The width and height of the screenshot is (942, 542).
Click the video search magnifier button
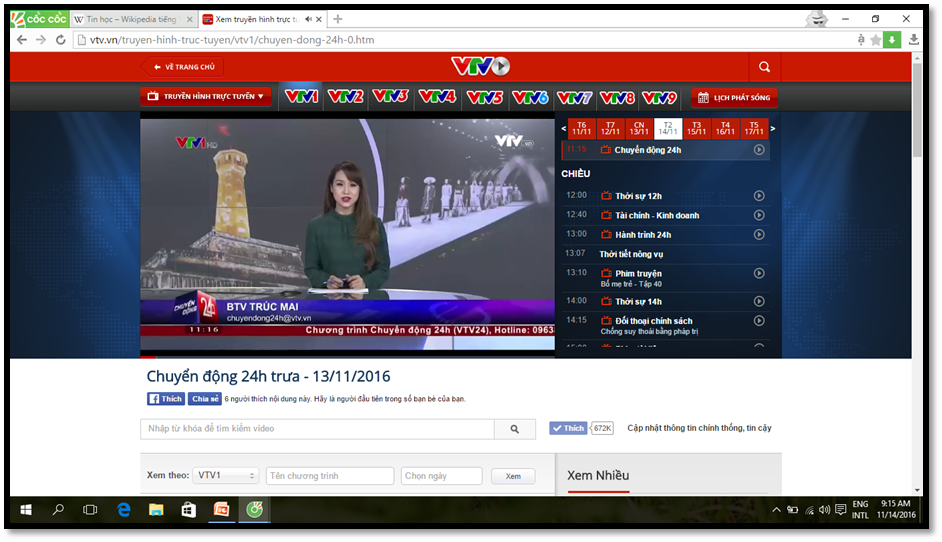click(x=515, y=429)
